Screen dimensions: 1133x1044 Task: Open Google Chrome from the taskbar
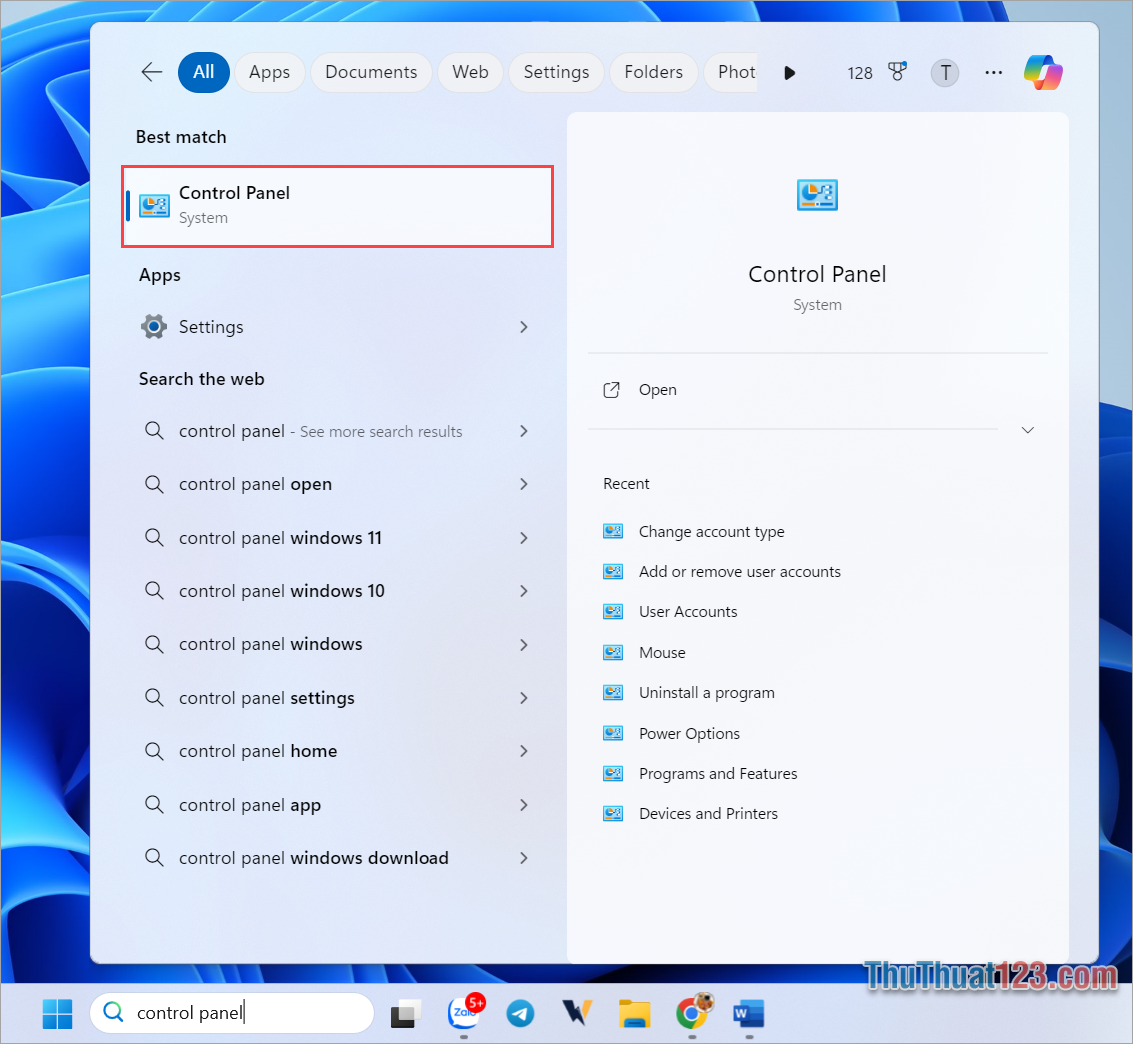pyautogui.click(x=693, y=1012)
